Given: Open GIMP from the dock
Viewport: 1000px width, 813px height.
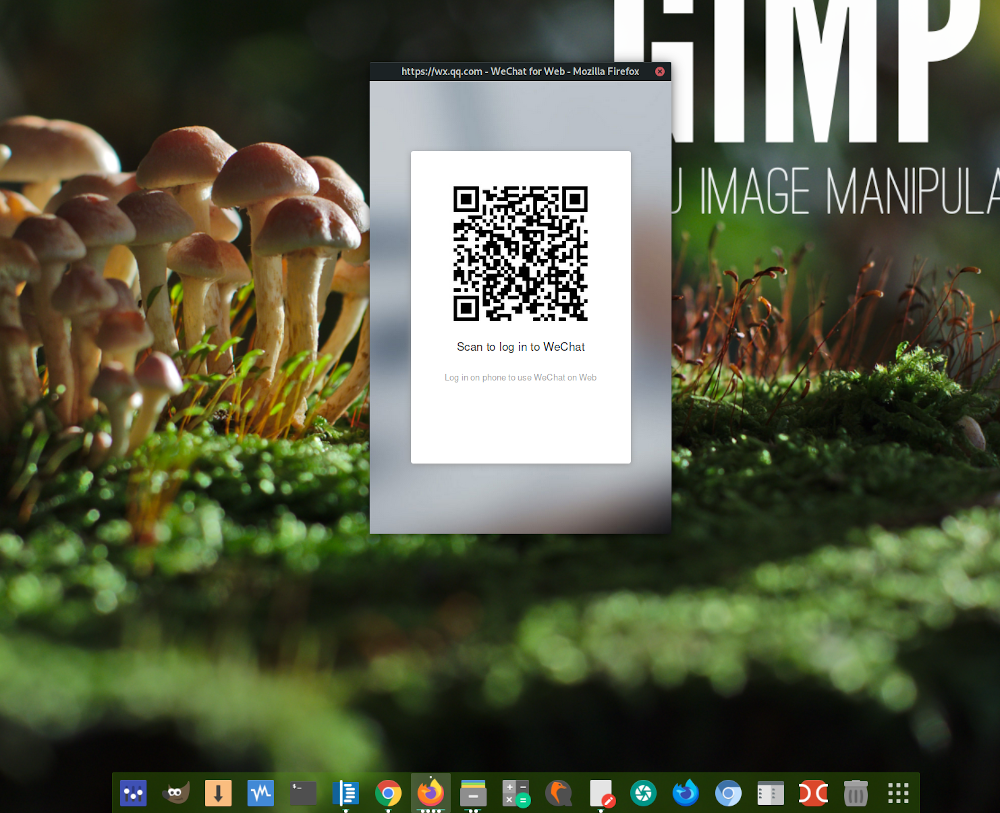Looking at the screenshot, I should 176,793.
